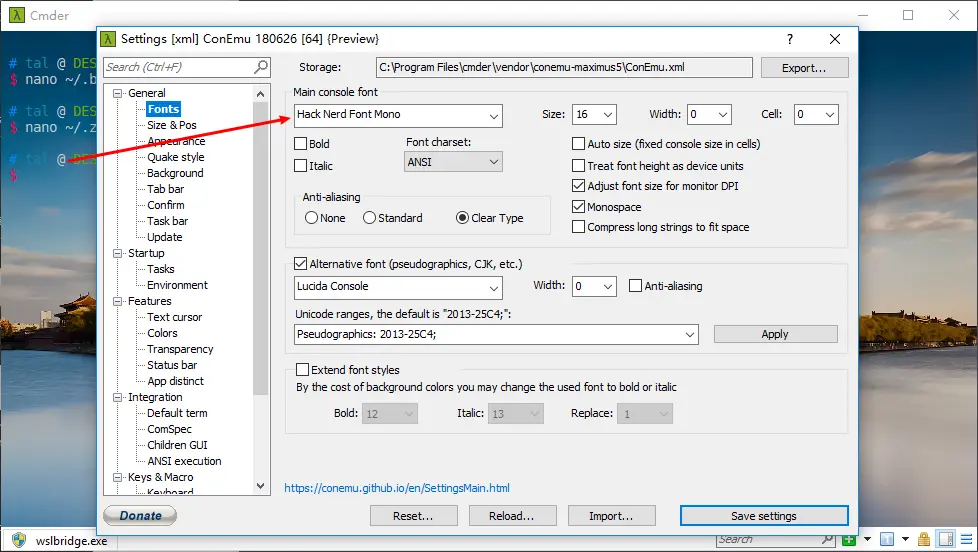Open Tasks under Startup
Viewport: 978px width, 552px height.
point(160,269)
